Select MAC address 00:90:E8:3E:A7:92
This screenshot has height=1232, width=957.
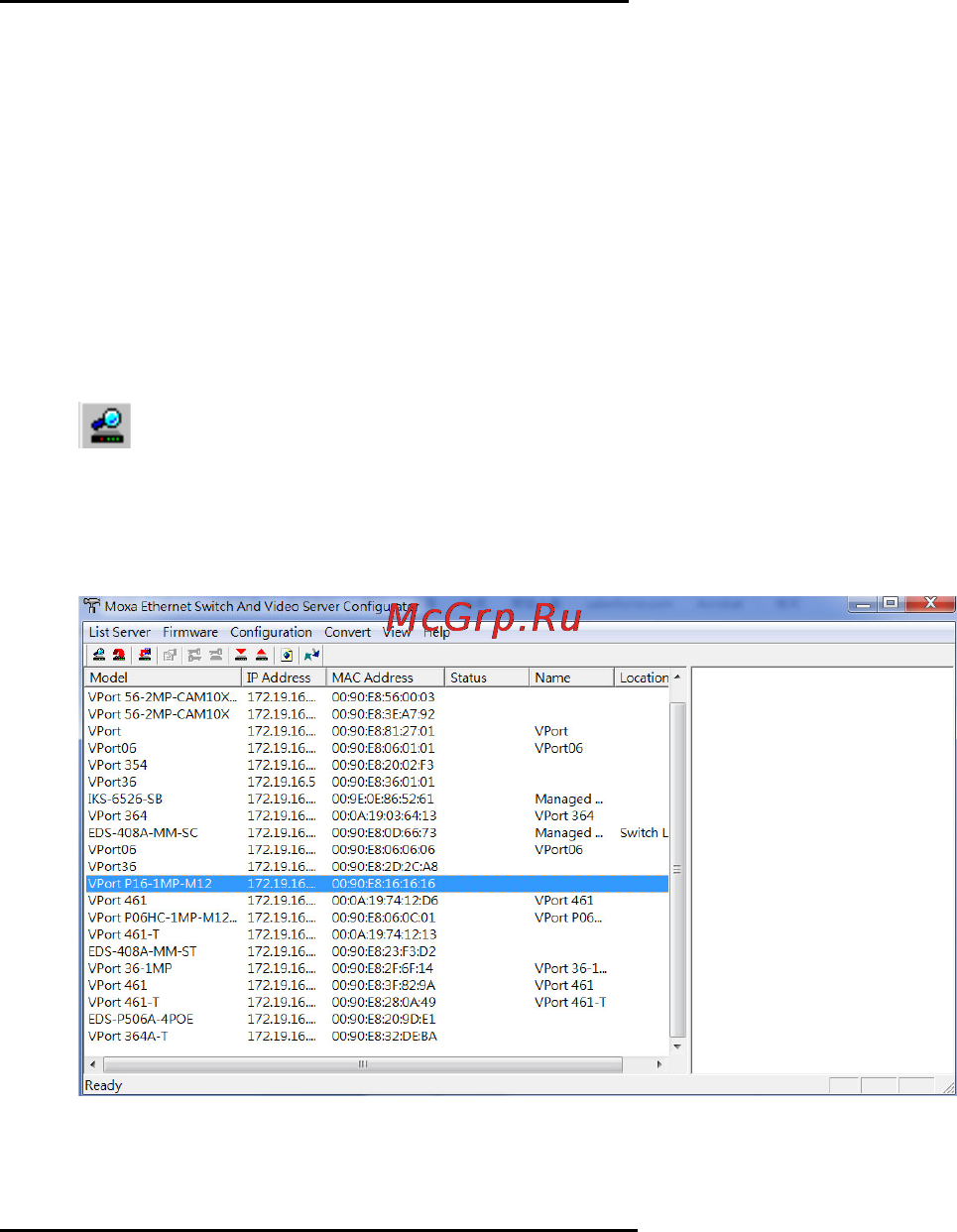tap(383, 714)
